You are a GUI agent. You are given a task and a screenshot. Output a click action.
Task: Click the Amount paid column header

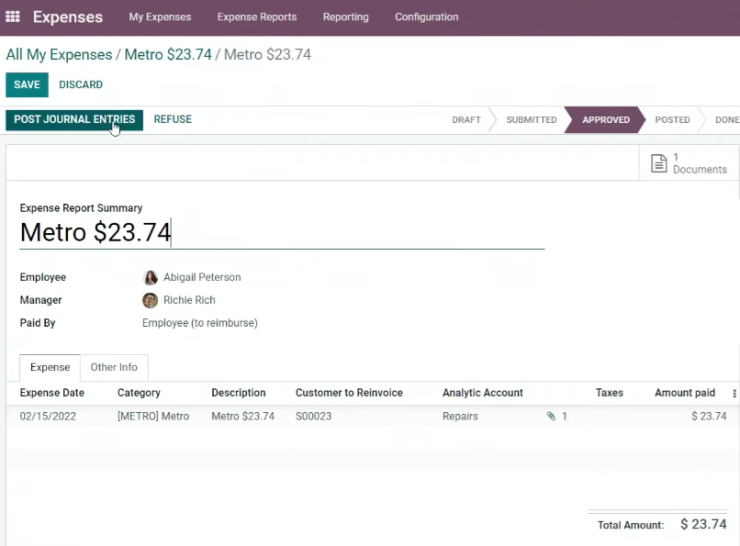coord(685,393)
